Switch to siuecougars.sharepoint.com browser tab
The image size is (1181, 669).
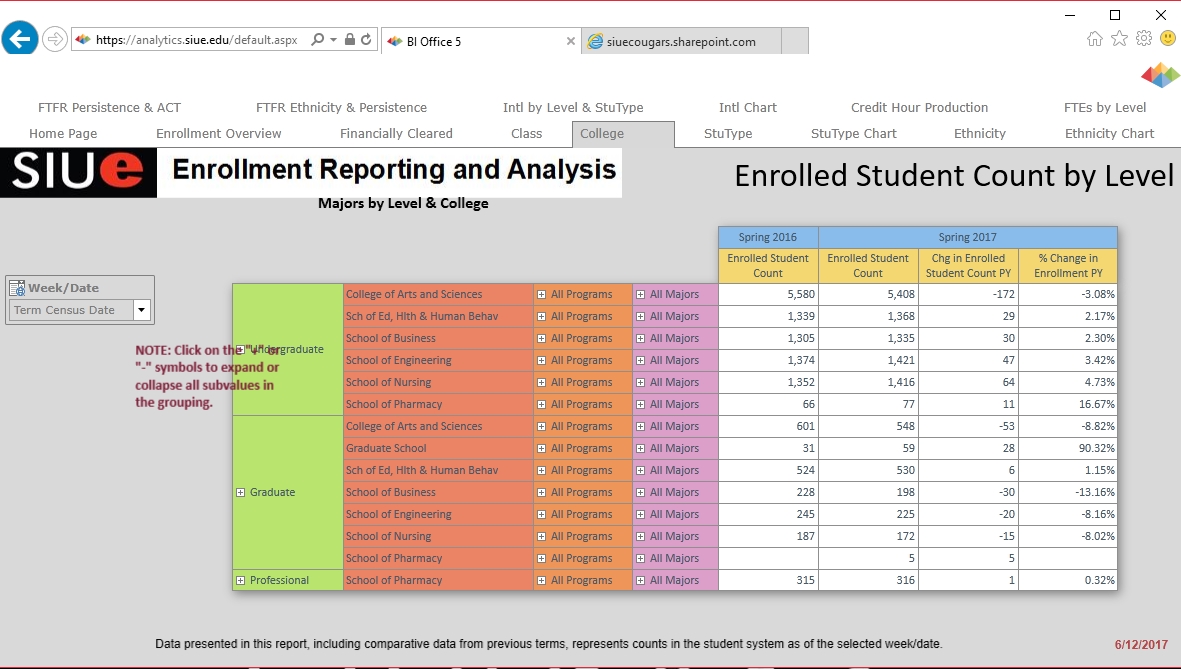click(680, 41)
